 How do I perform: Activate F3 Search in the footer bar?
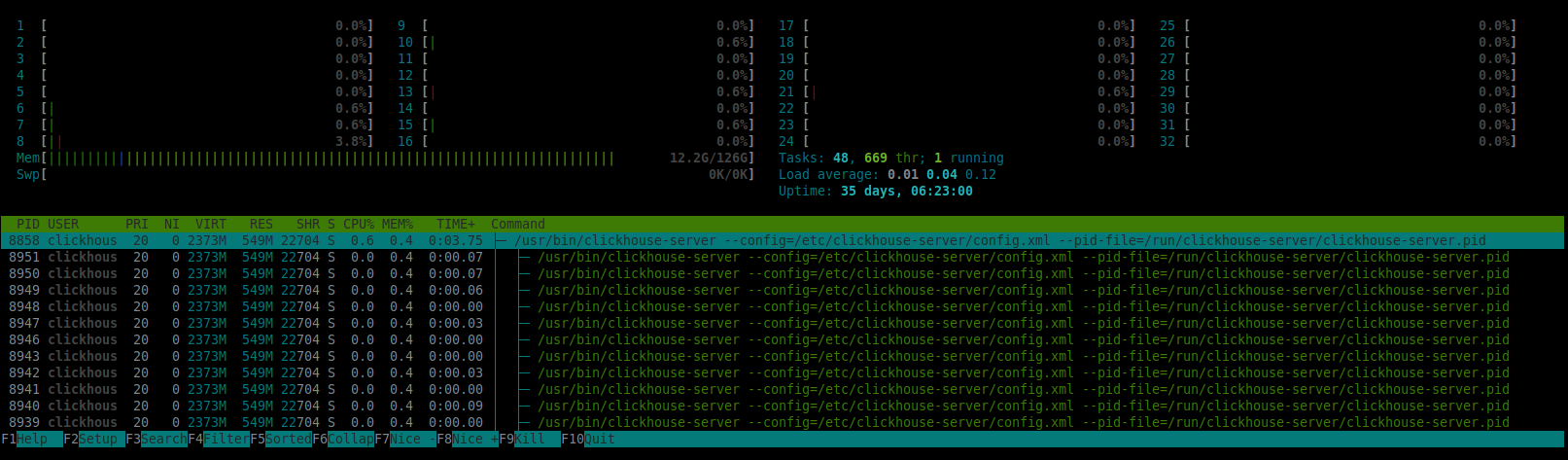(157, 439)
